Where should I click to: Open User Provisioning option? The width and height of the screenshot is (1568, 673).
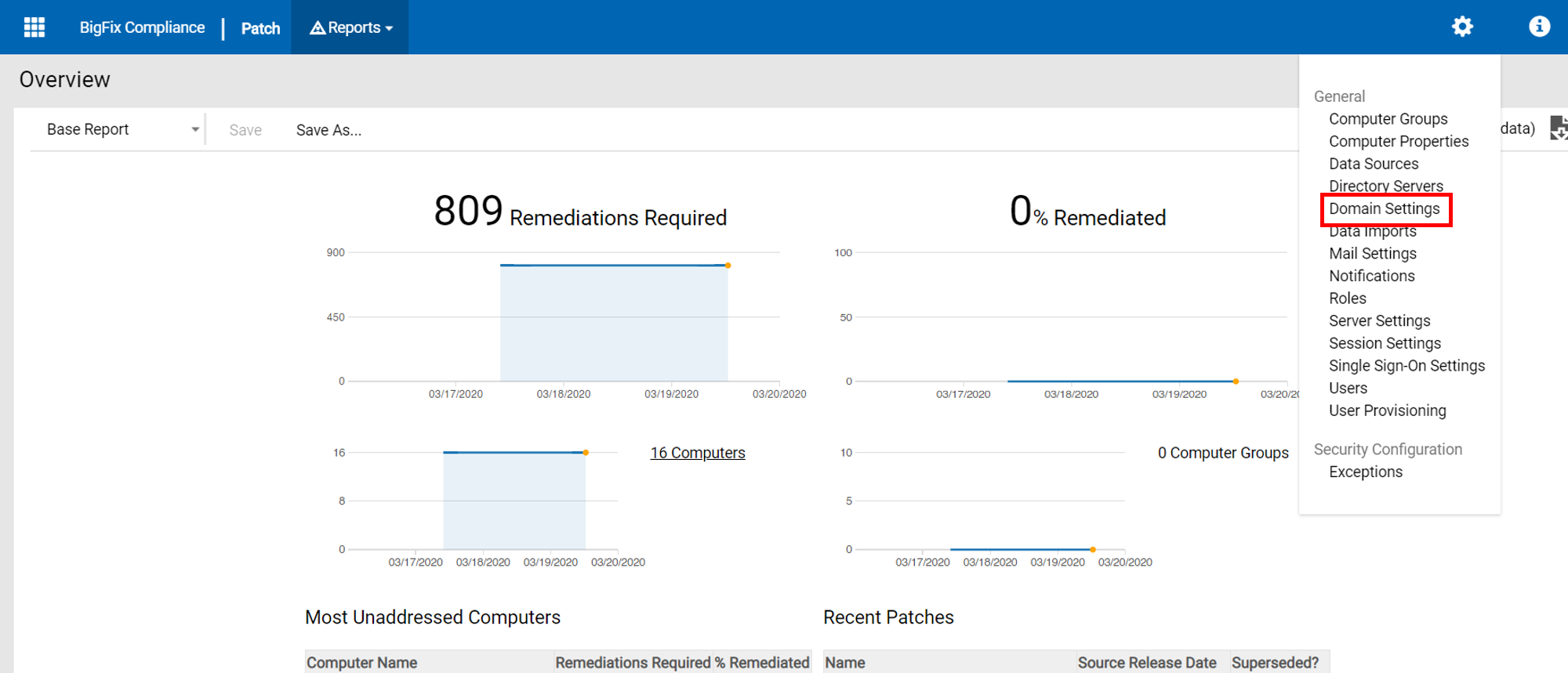(x=1387, y=411)
